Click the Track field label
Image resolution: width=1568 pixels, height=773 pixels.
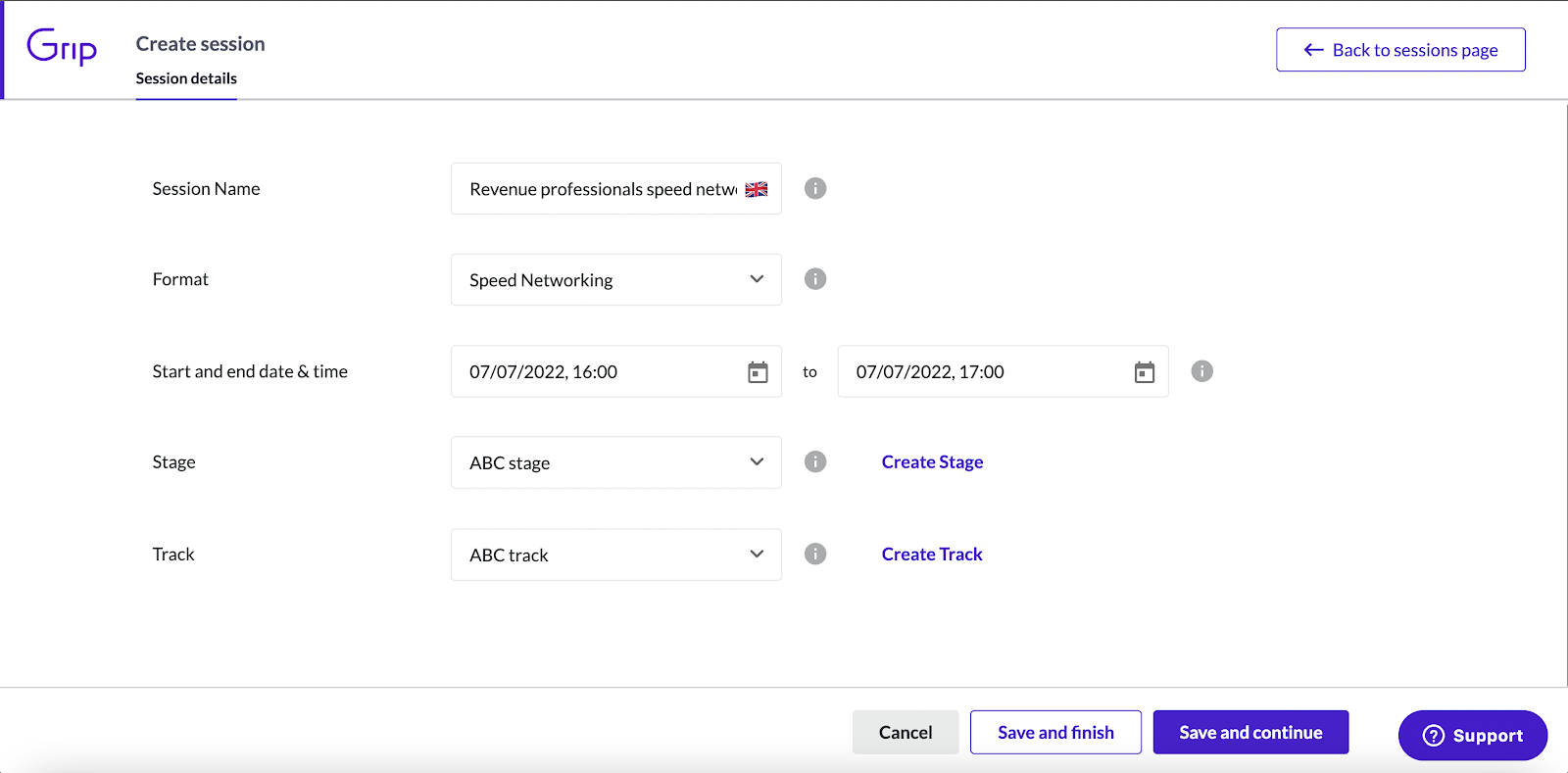point(173,554)
